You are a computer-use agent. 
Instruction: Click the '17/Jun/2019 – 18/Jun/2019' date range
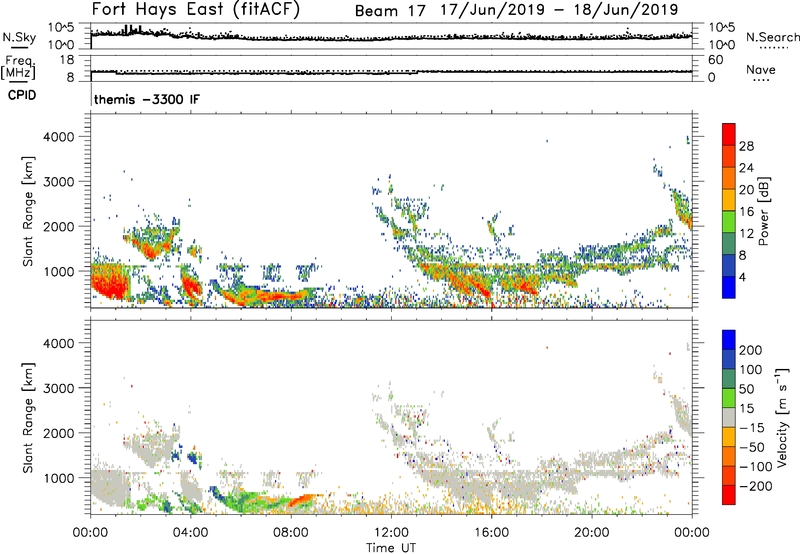pos(559,10)
